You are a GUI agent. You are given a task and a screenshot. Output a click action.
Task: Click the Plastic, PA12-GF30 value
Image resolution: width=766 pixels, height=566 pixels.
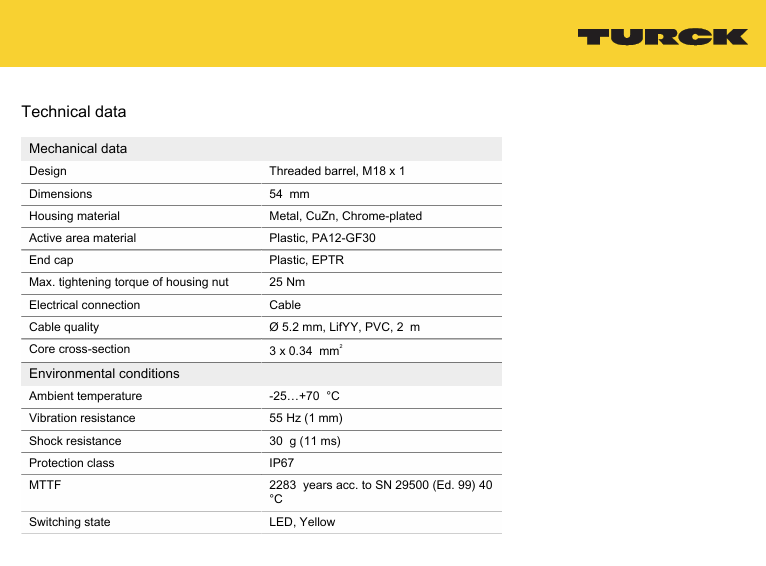[x=322, y=238]
